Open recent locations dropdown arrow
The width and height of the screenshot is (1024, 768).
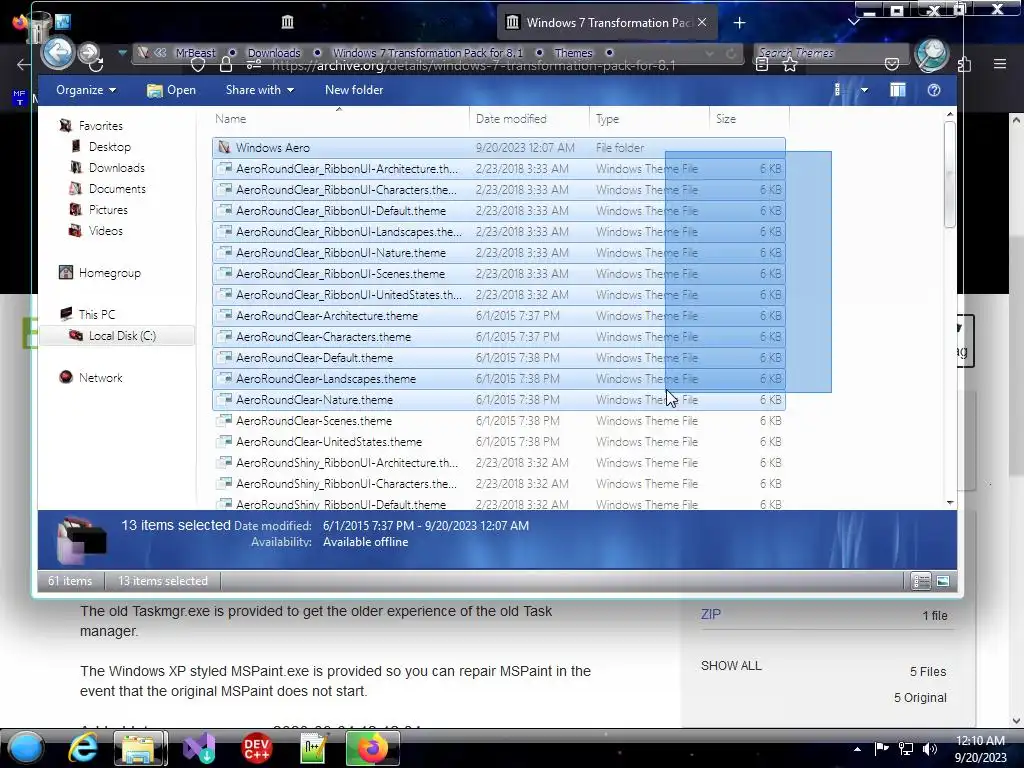(122, 52)
